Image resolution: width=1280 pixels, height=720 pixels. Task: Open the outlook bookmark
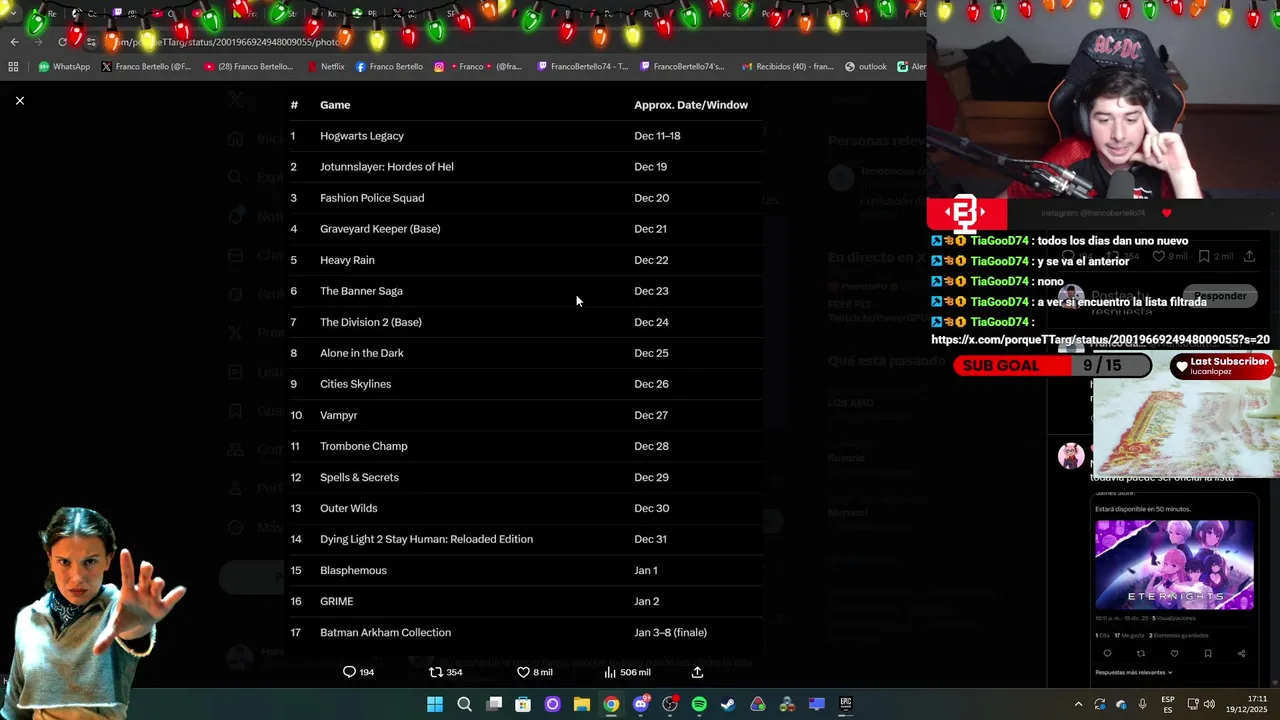pos(866,67)
